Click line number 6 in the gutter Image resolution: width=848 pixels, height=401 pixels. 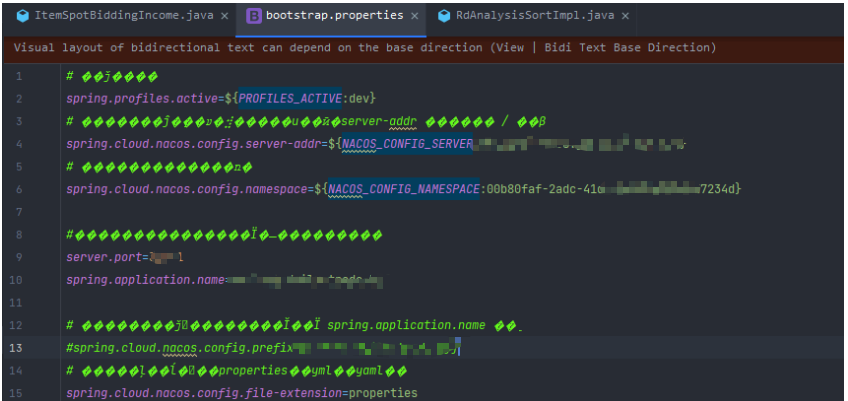19,189
